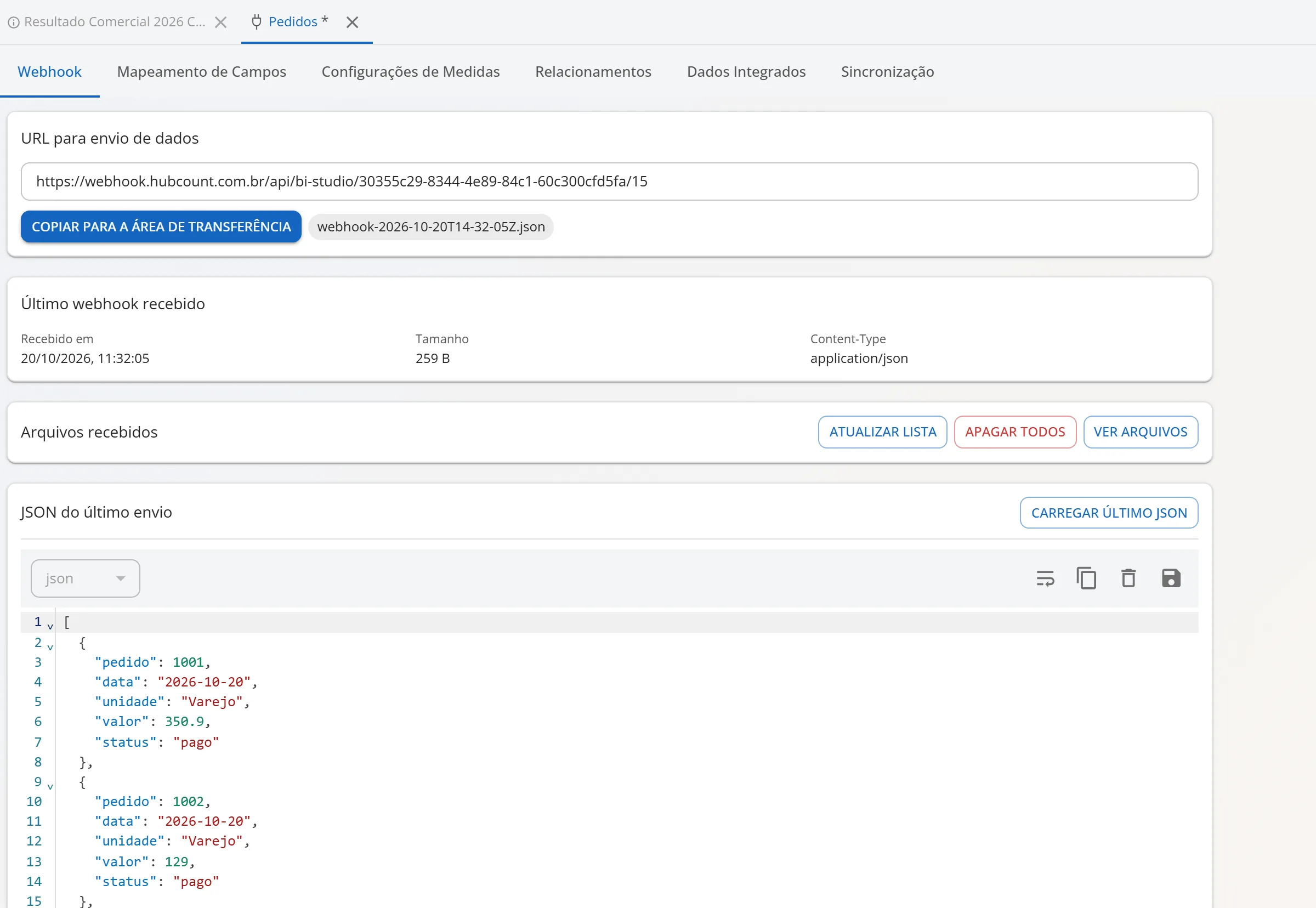The height and width of the screenshot is (908, 1316).
Task: Click Content-Type value application/json
Action: click(x=859, y=359)
